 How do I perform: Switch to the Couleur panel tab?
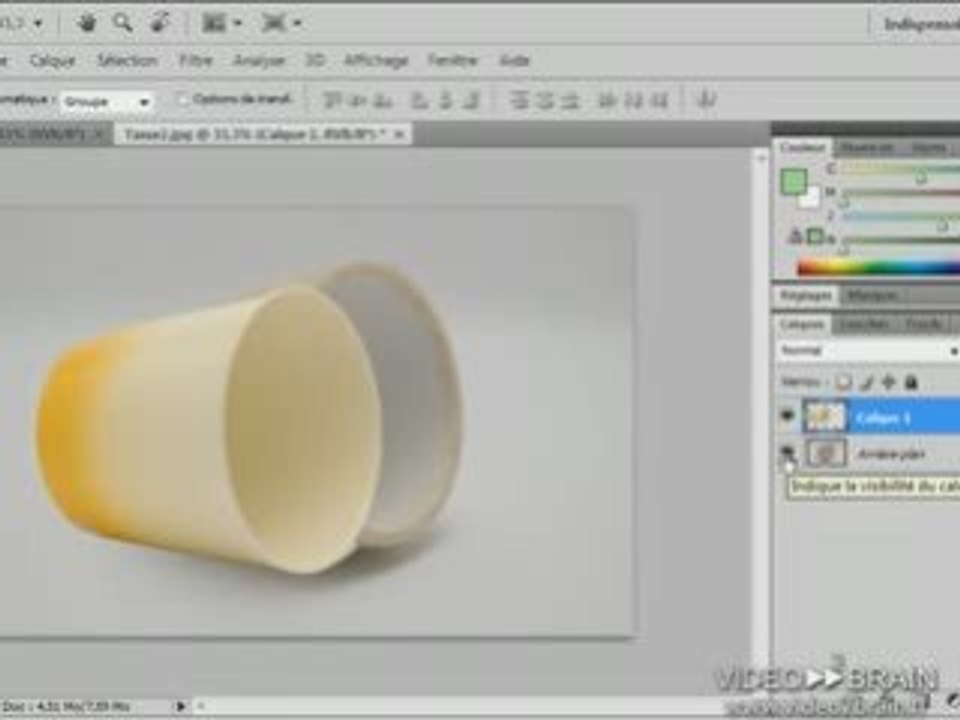point(802,148)
